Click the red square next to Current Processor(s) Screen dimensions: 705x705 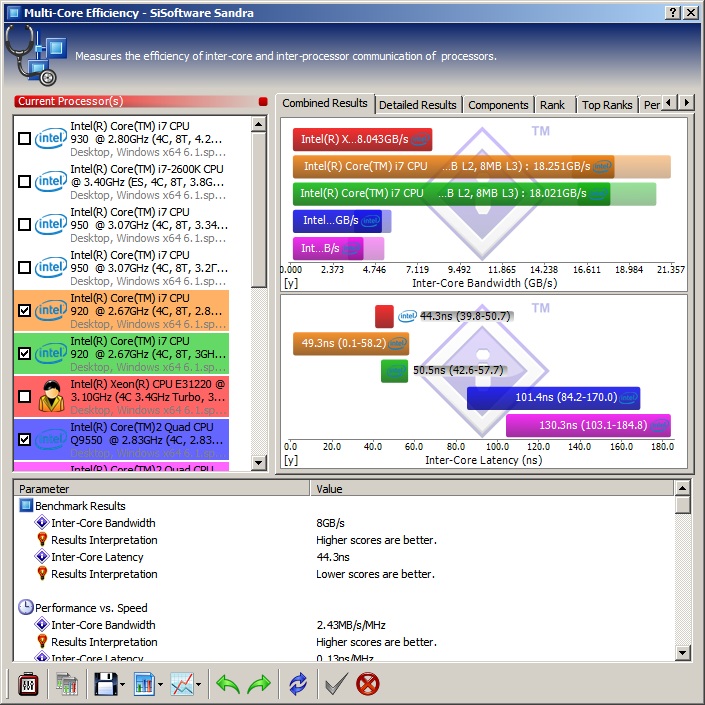point(263,102)
